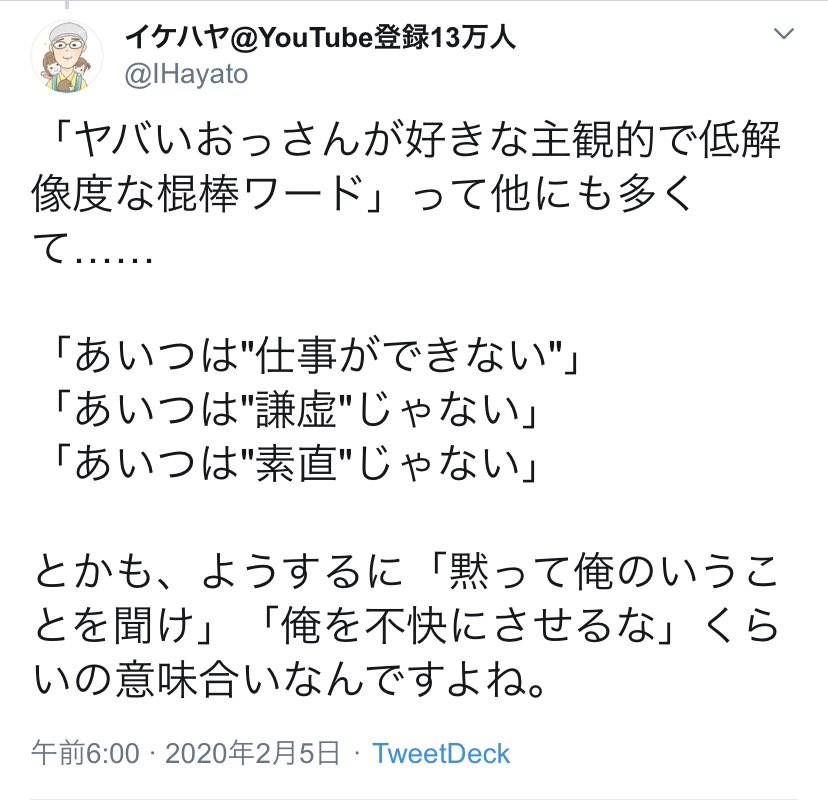The height and width of the screenshot is (800, 828).
Task: Click the trailing て…… text line
Action: (92, 247)
